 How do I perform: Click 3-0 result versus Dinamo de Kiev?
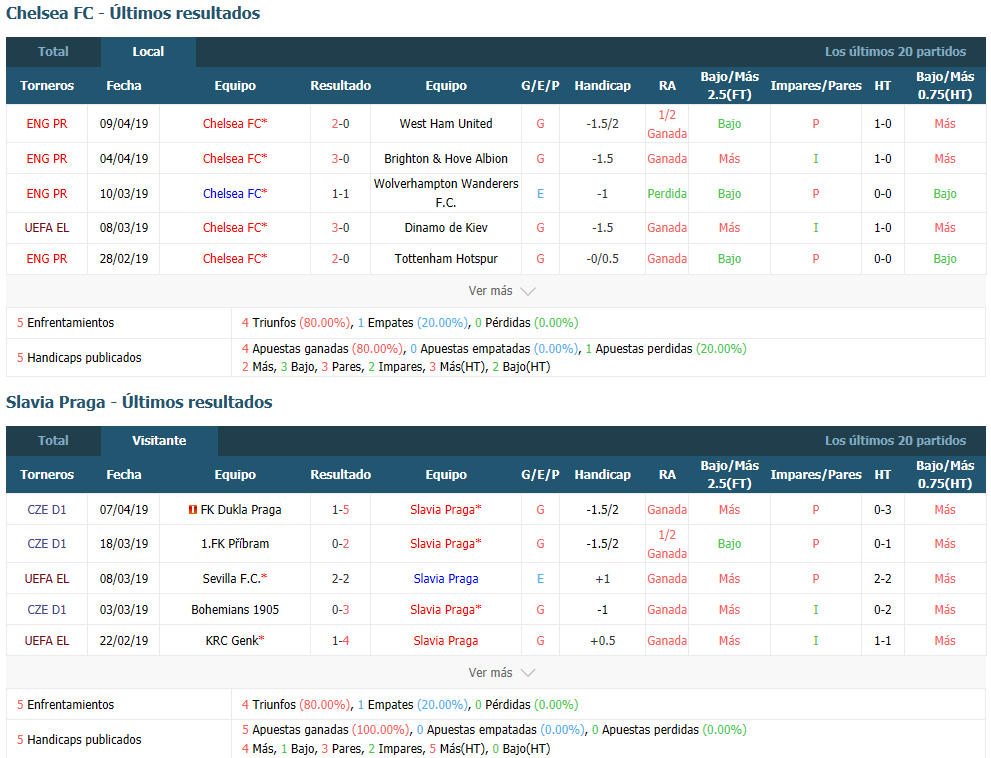pos(340,228)
